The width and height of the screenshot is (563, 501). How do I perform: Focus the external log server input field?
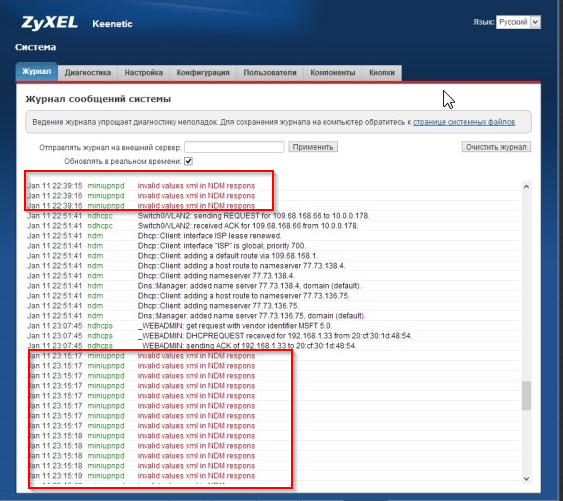click(x=234, y=147)
